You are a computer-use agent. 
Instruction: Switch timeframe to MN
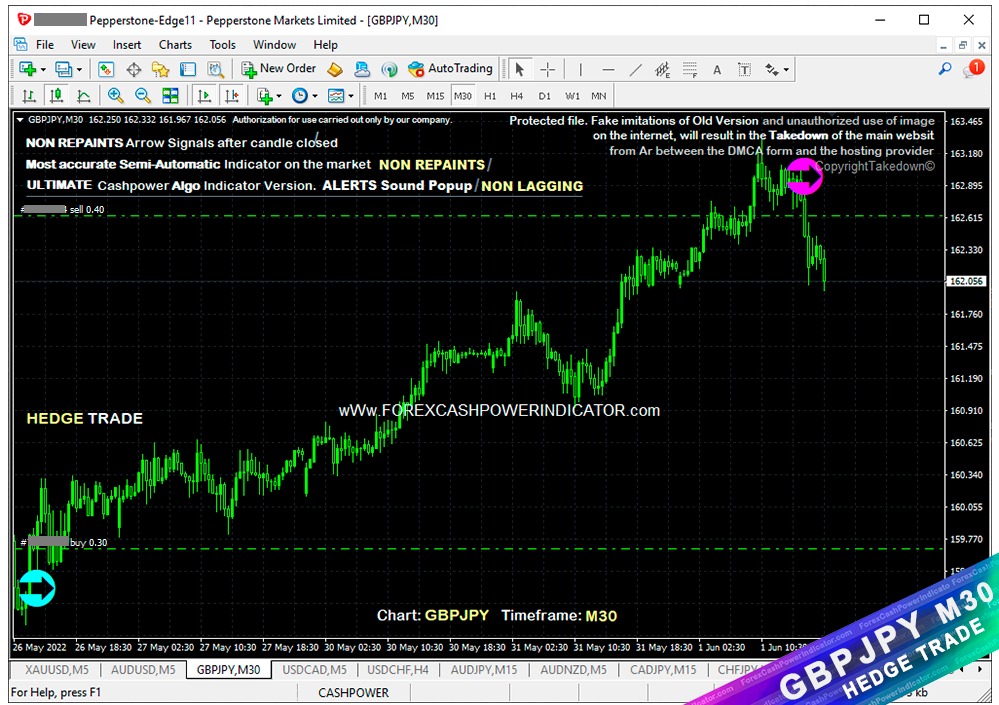click(x=599, y=96)
